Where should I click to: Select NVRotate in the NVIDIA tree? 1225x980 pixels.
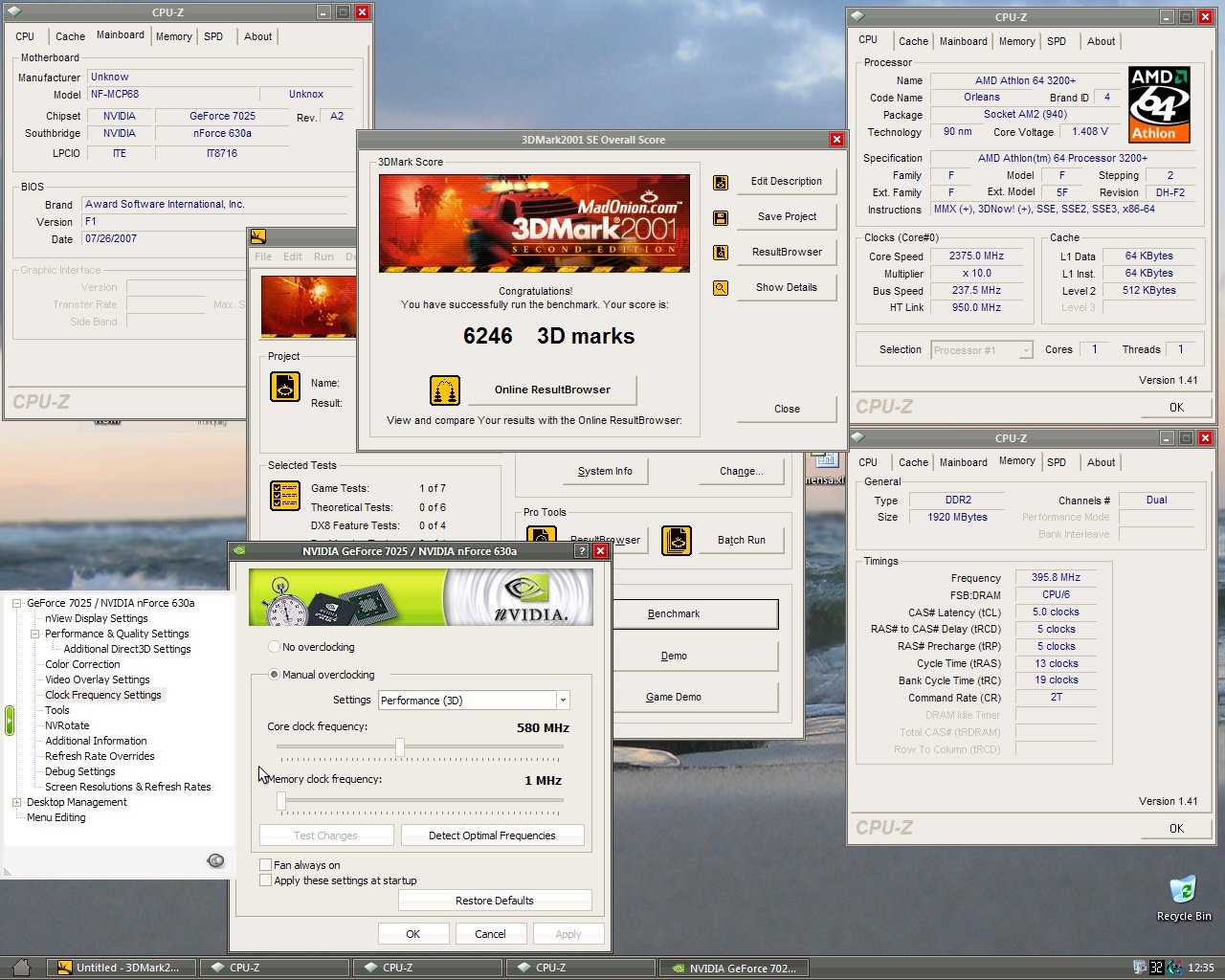pyautogui.click(x=67, y=725)
